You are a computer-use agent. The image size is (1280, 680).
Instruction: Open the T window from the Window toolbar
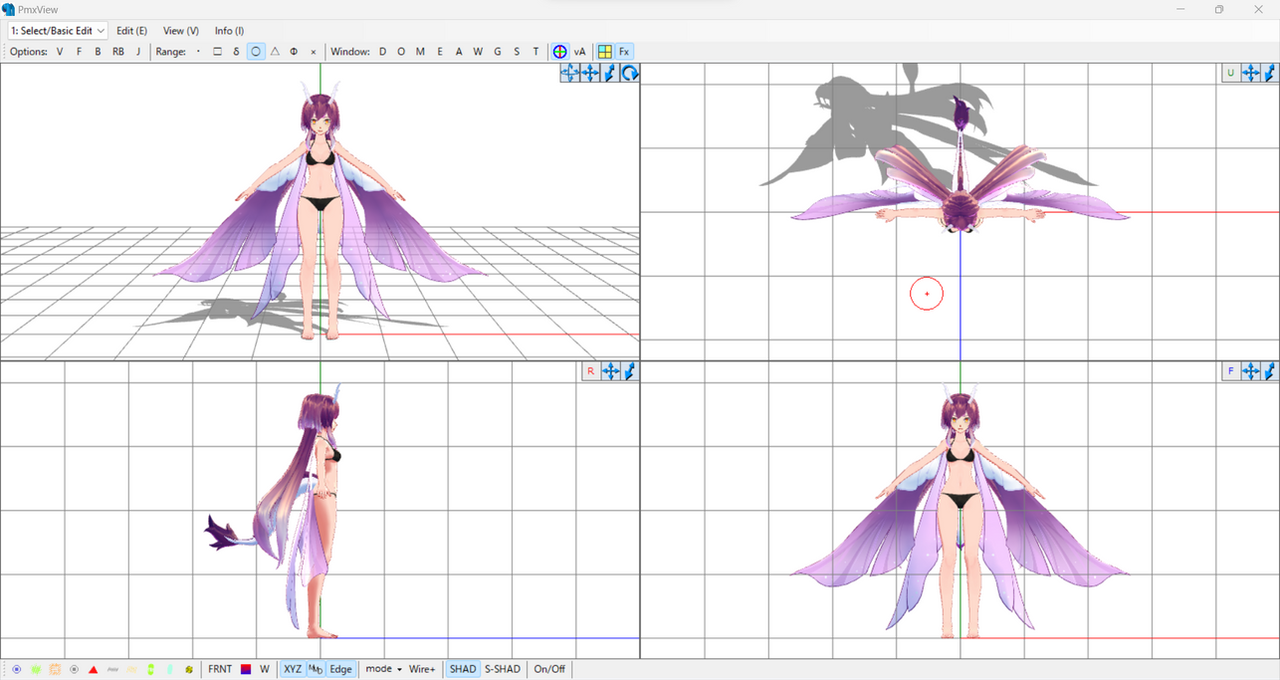tap(536, 52)
